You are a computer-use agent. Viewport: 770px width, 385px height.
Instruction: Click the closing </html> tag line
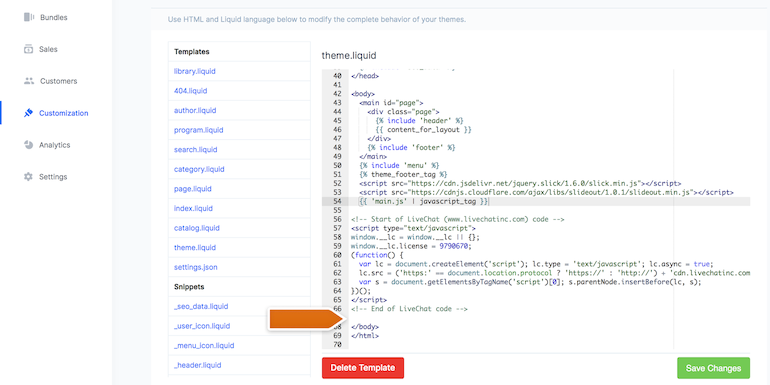tap(365, 336)
